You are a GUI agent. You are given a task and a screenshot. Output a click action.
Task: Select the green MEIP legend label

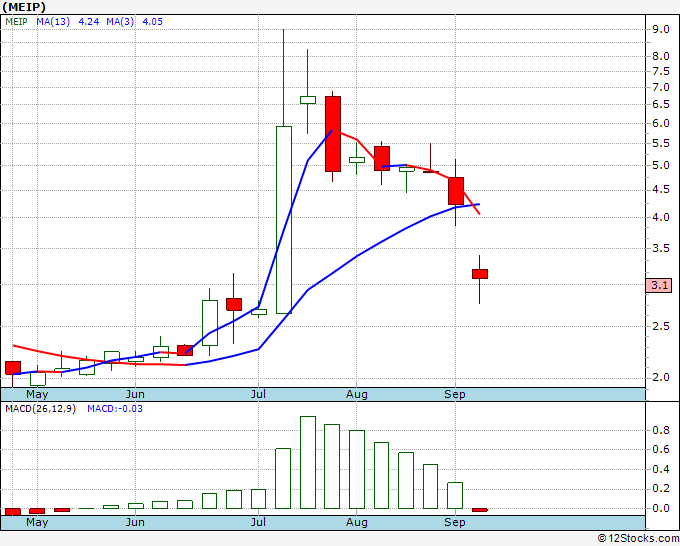point(16,22)
